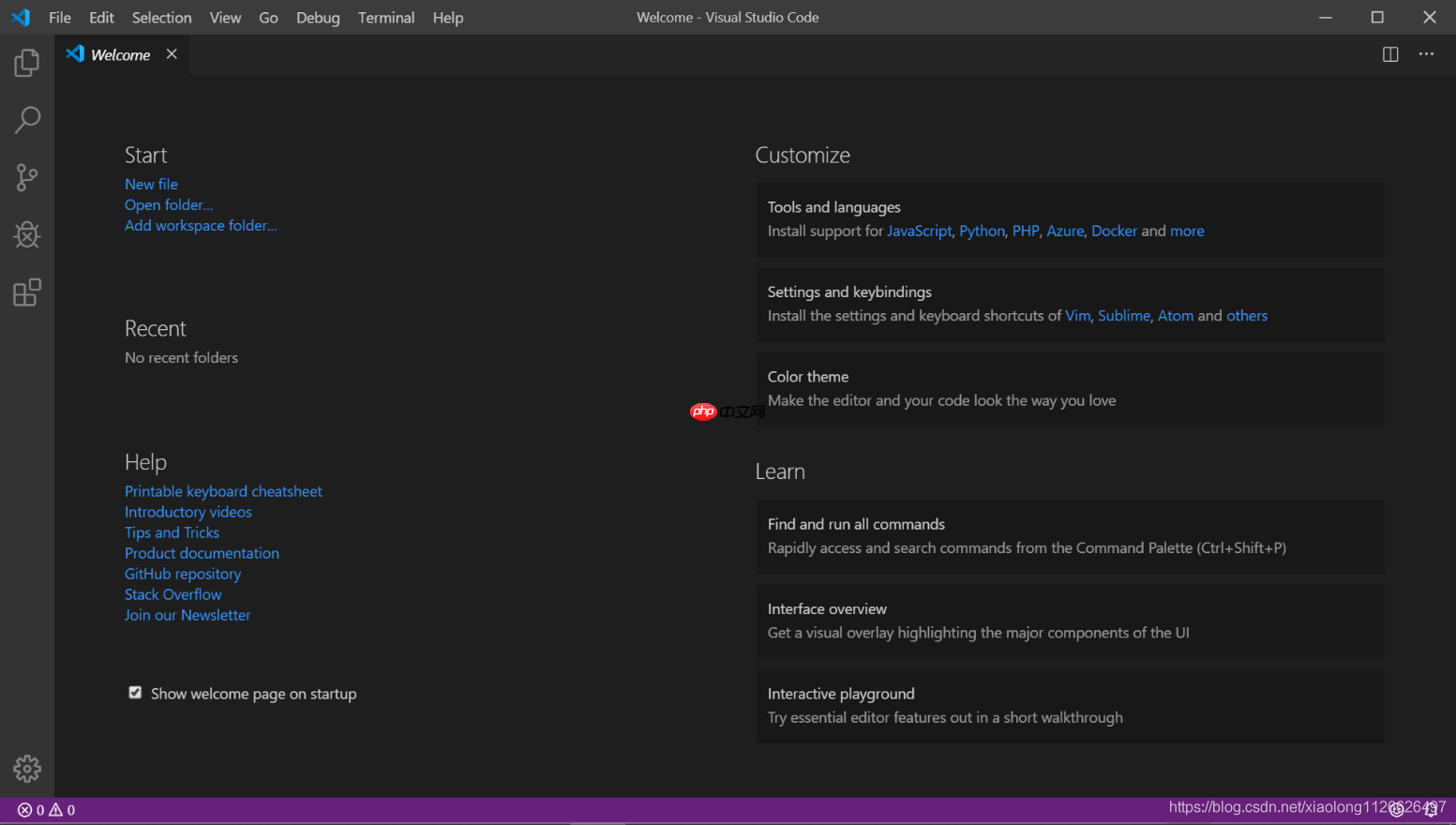Open the Search view icon
This screenshot has height=825, width=1456.
click(26, 120)
